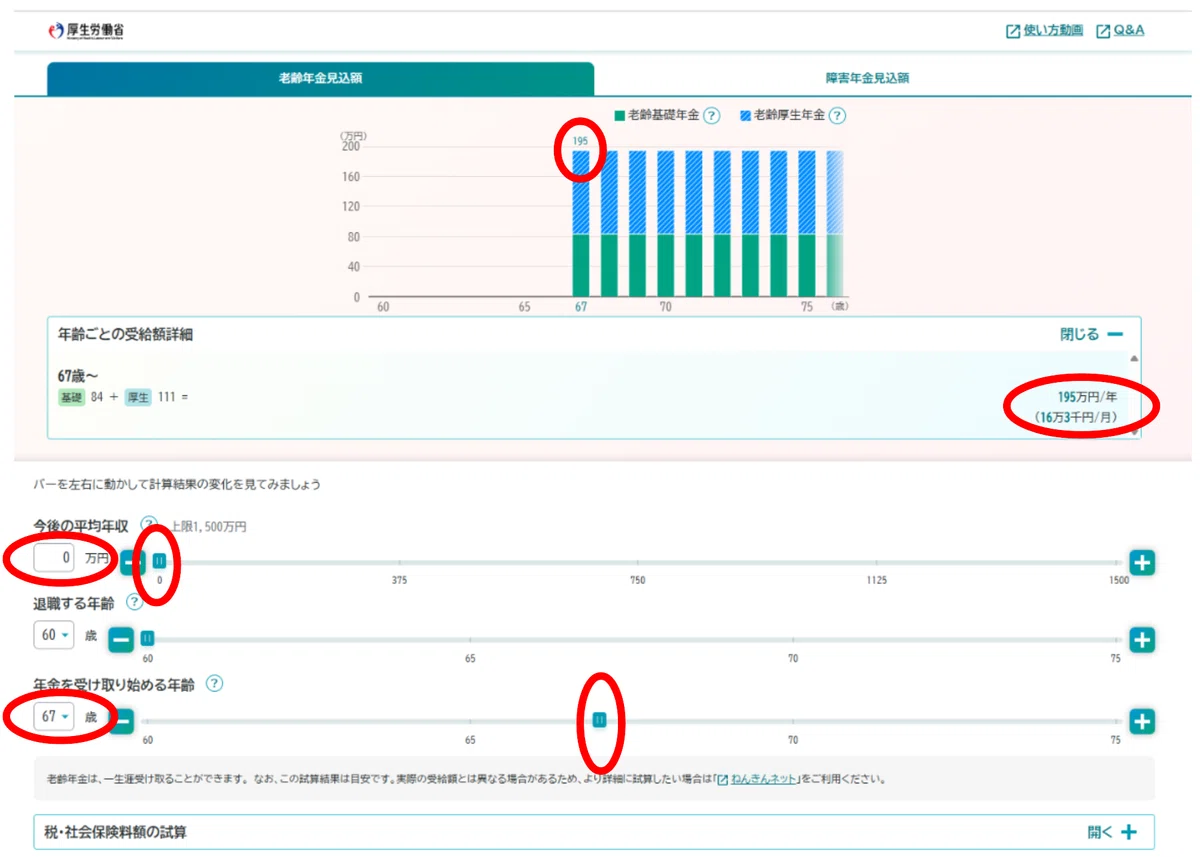The image size is (1200, 857).
Task: Click the 195 value label above chart
Action: pyautogui.click(x=580, y=141)
